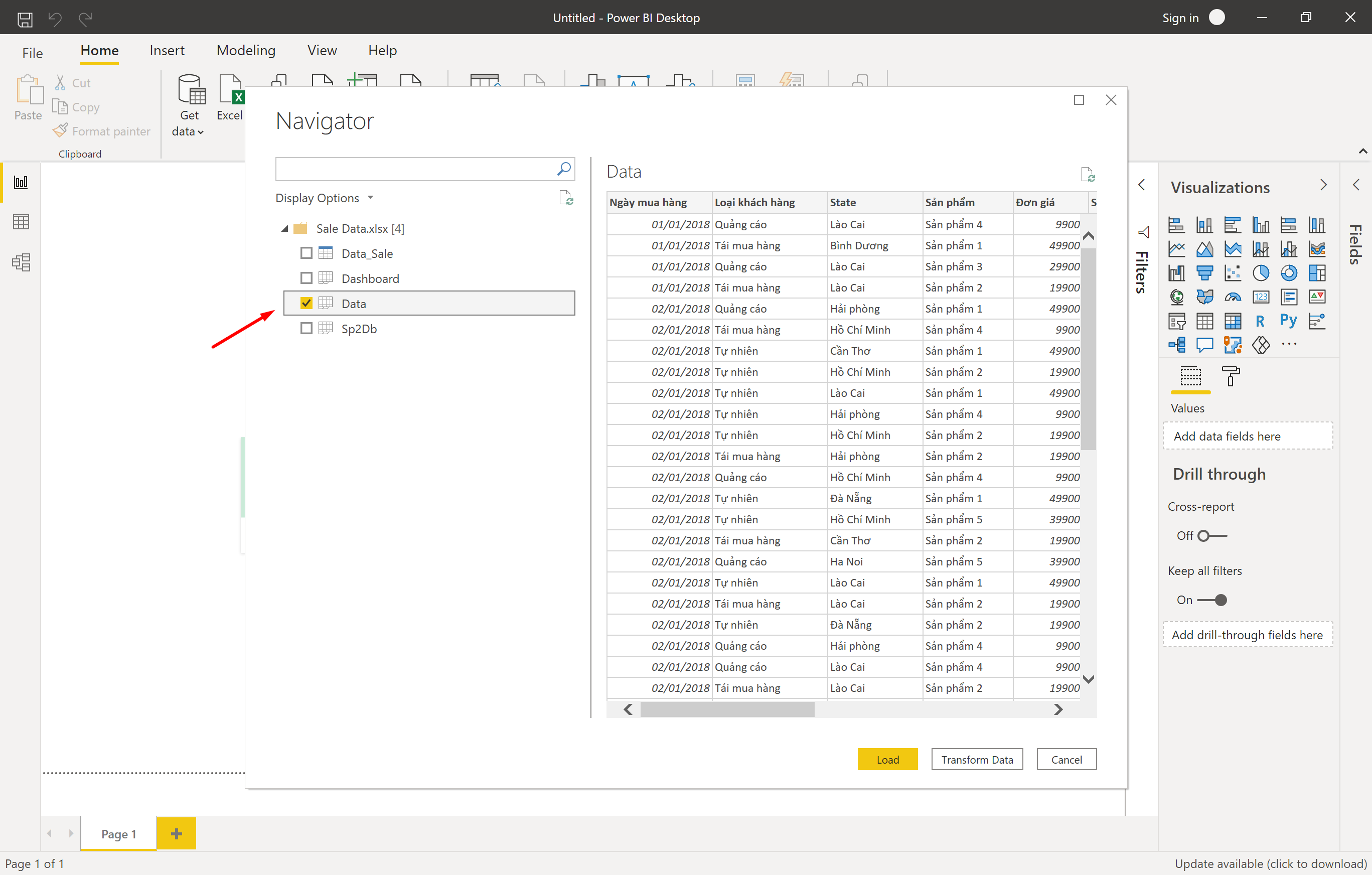Screen dimensions: 1372x875
Task: Click the Load button
Action: (x=887, y=759)
